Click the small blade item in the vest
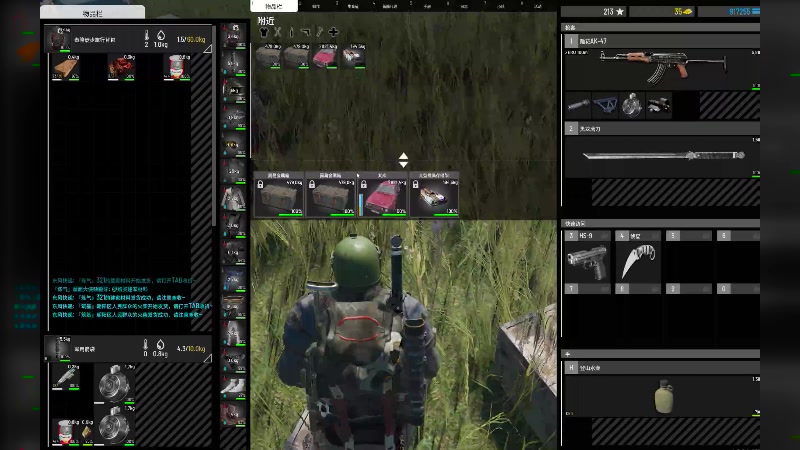Viewport: 800px width, 450px height. (x=65, y=377)
